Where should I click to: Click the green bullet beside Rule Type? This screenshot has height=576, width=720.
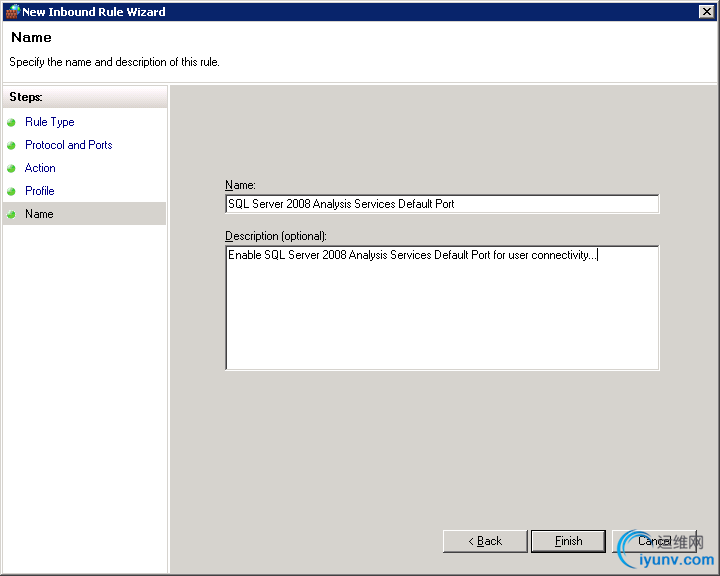[11, 122]
